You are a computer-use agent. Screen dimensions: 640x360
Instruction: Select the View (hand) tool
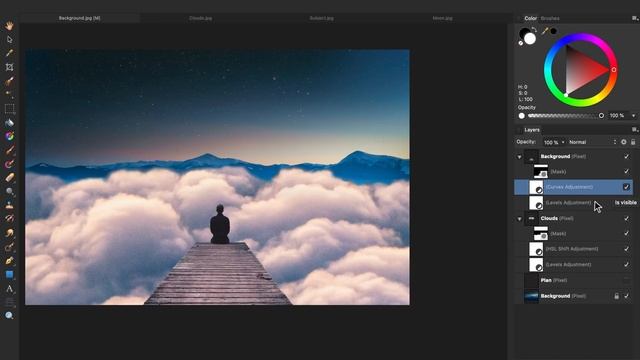click(9, 26)
